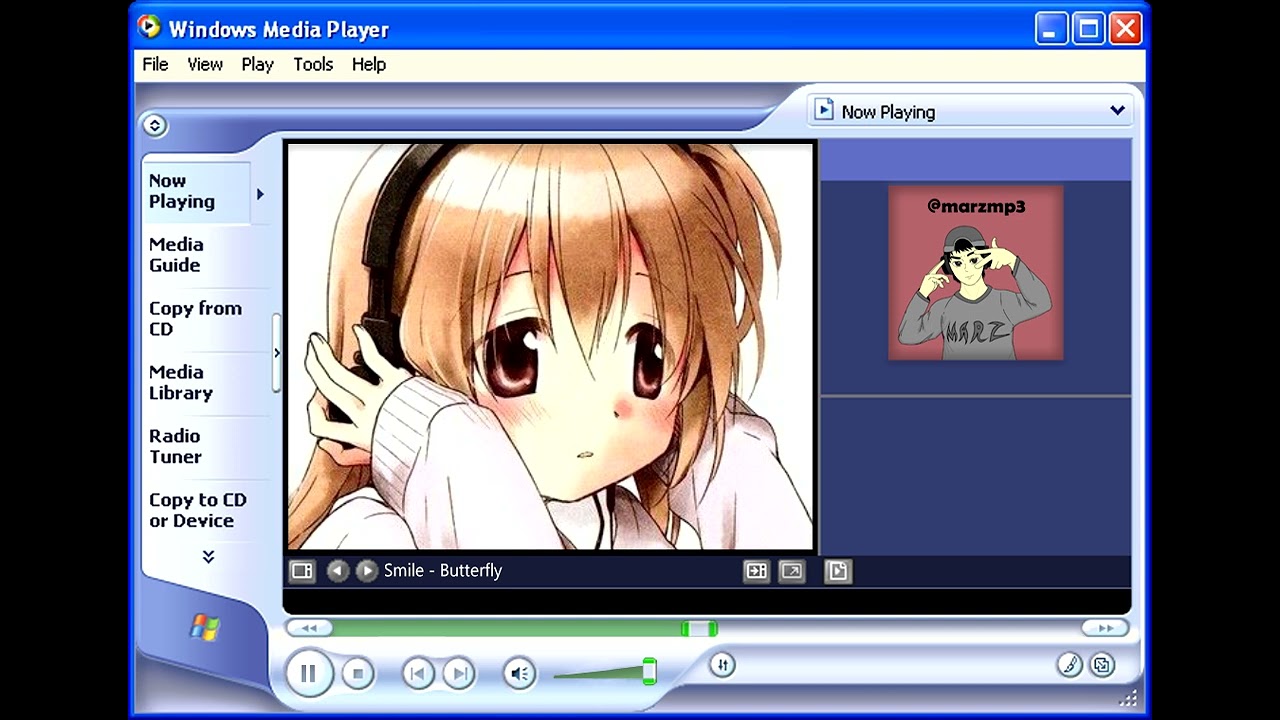
Task: Click the Smile - Butterfly track title
Action: click(x=443, y=571)
